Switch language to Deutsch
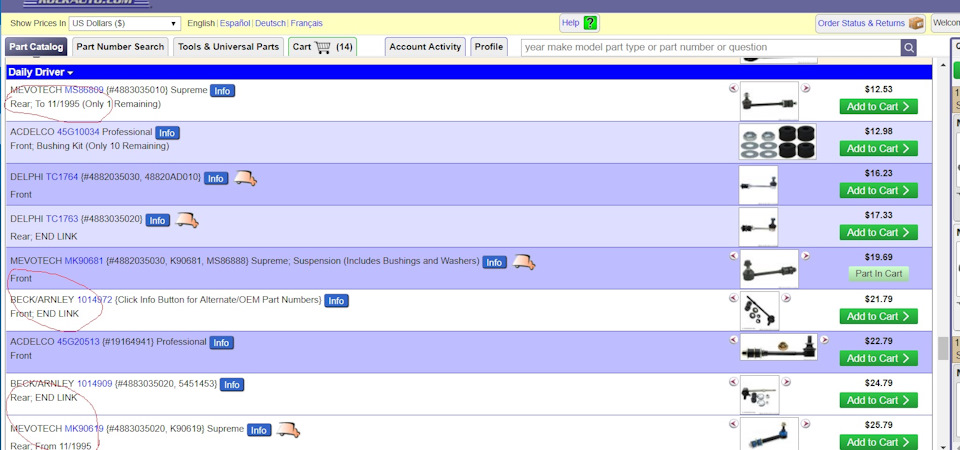960x450 pixels. (x=270, y=23)
